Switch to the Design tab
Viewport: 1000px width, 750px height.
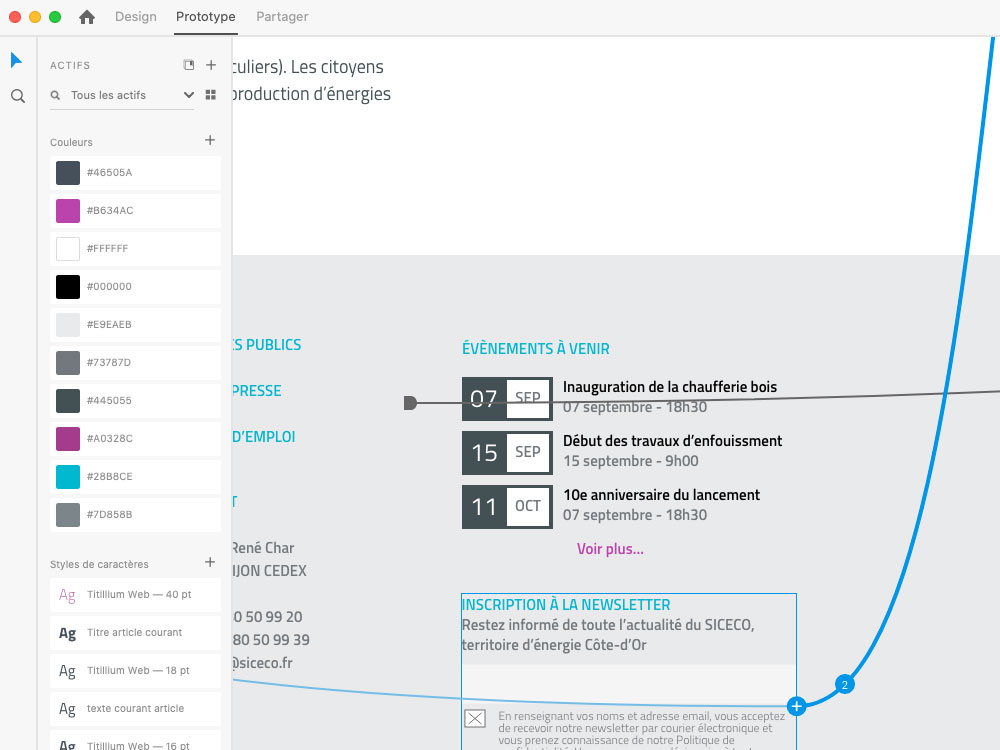pyautogui.click(x=136, y=17)
